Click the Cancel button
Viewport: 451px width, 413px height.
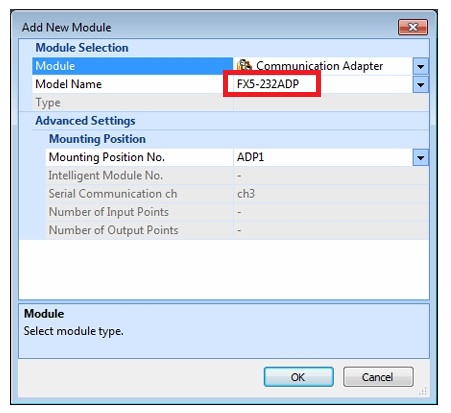click(x=378, y=377)
